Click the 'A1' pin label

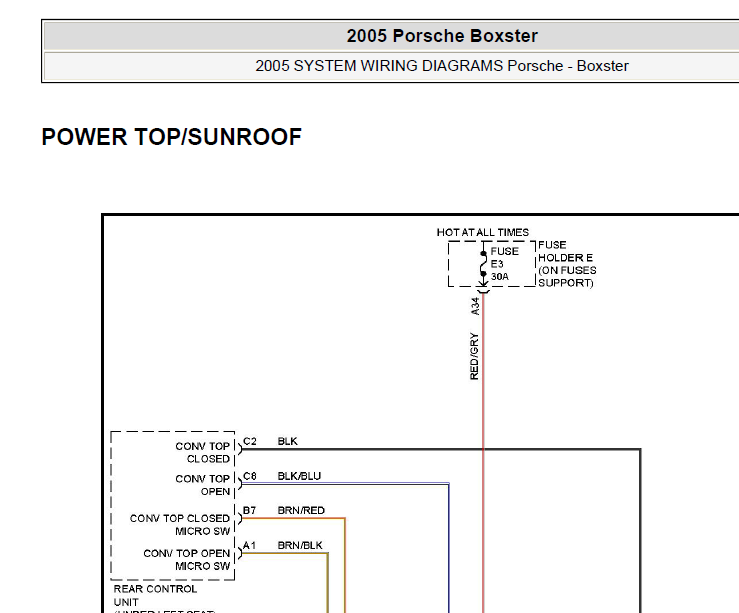[x=249, y=546]
